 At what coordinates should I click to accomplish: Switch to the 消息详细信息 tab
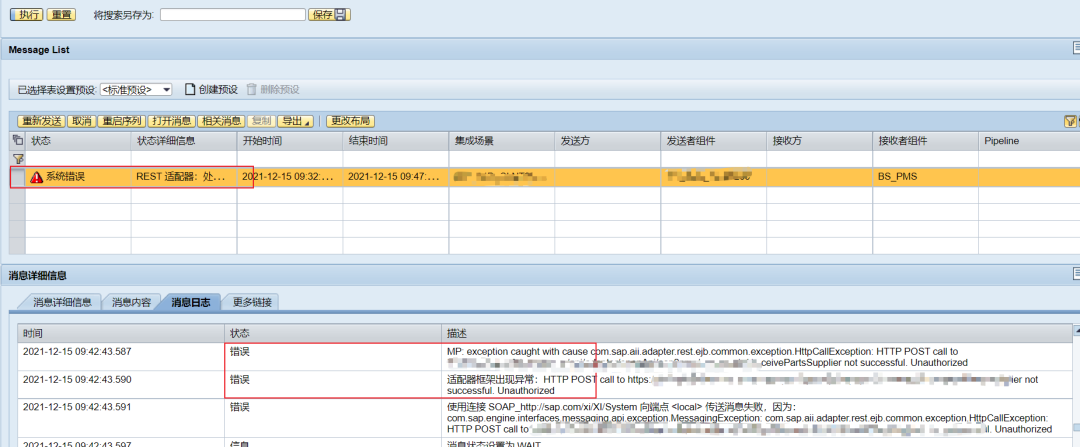pos(62,302)
